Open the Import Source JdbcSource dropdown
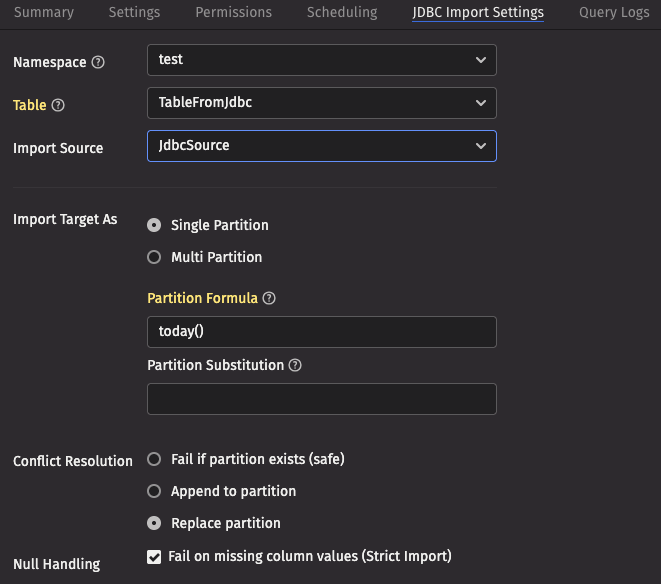Image resolution: width=661 pixels, height=584 pixels. pos(321,146)
